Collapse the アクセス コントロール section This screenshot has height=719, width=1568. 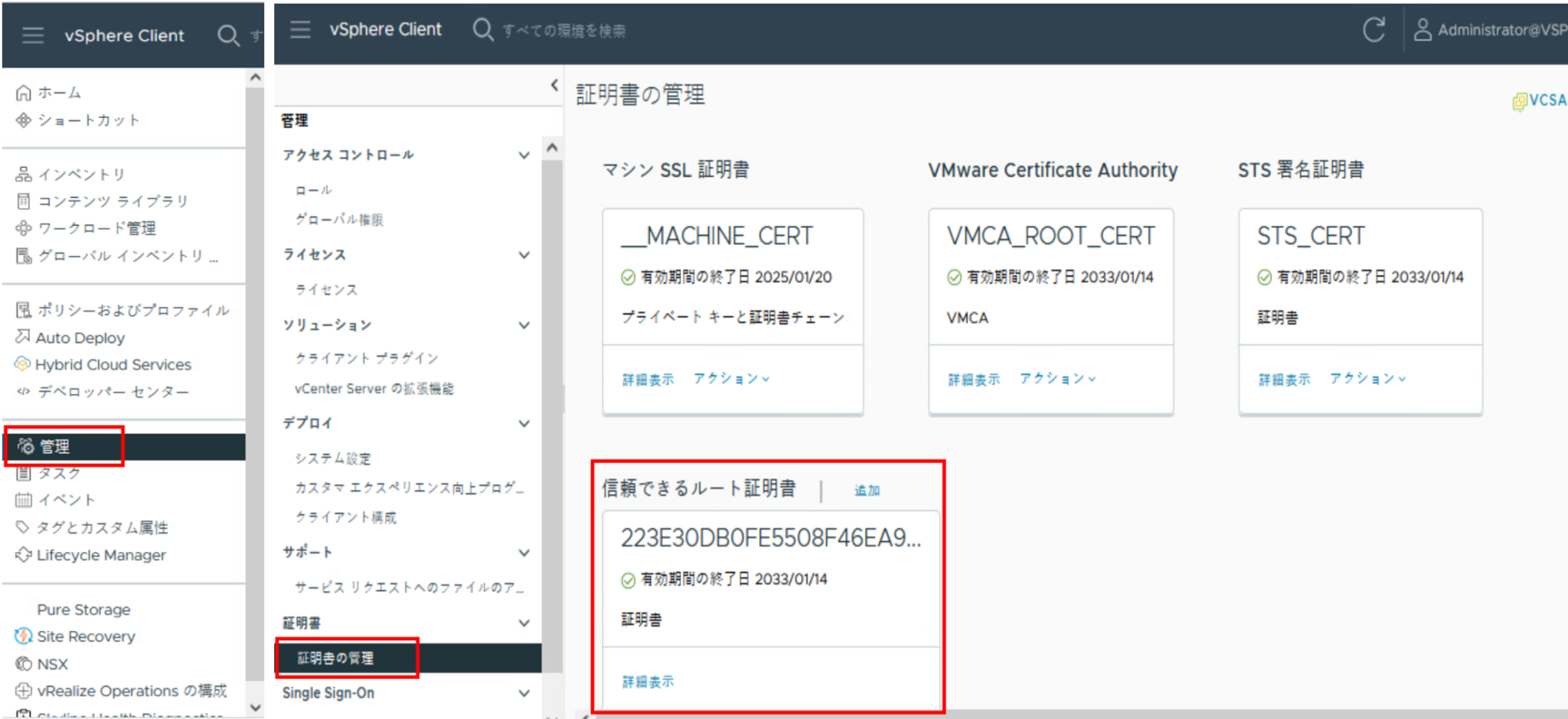pos(524,154)
